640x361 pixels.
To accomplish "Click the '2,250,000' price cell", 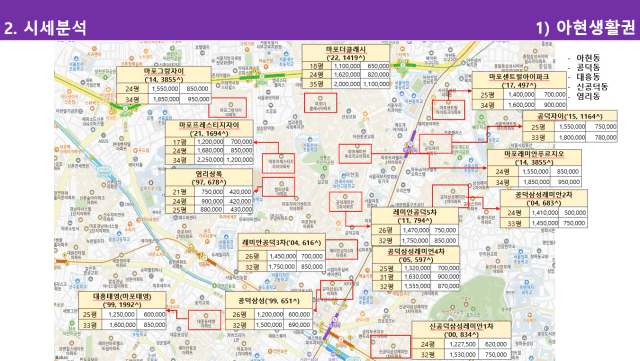I will tap(210, 160).
